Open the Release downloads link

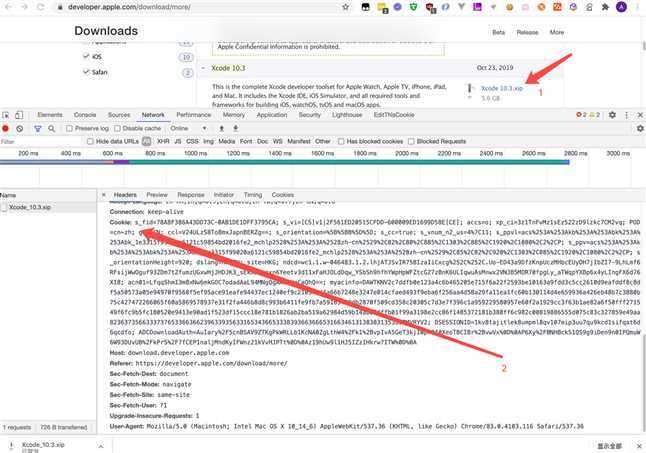pyautogui.click(x=527, y=32)
